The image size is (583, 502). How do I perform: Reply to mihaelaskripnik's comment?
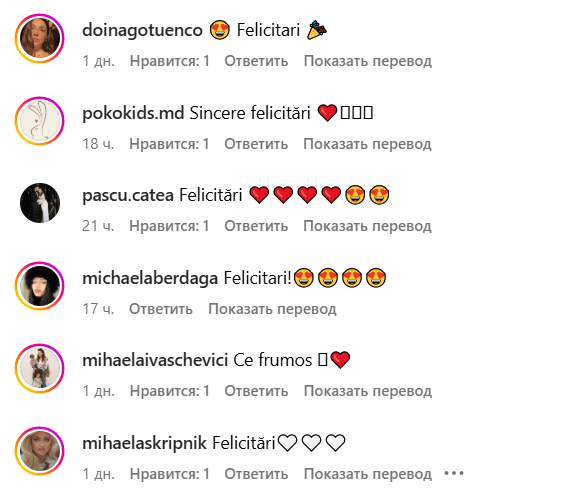[256, 474]
